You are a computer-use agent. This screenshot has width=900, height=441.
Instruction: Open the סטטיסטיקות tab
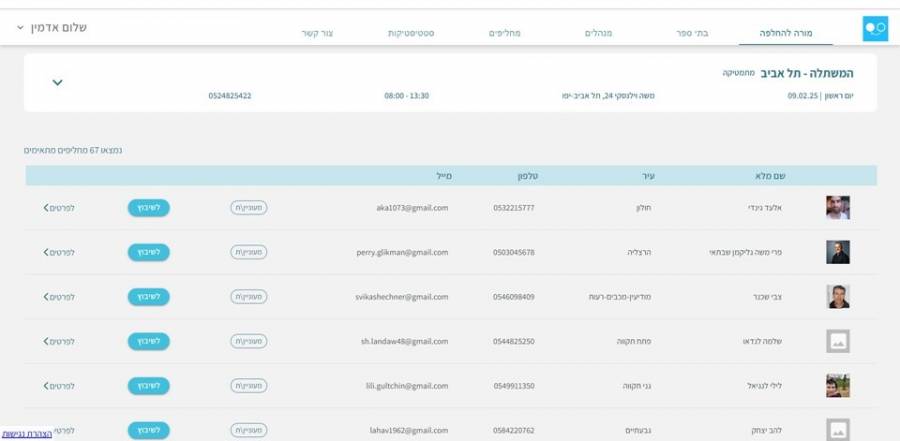coord(410,33)
